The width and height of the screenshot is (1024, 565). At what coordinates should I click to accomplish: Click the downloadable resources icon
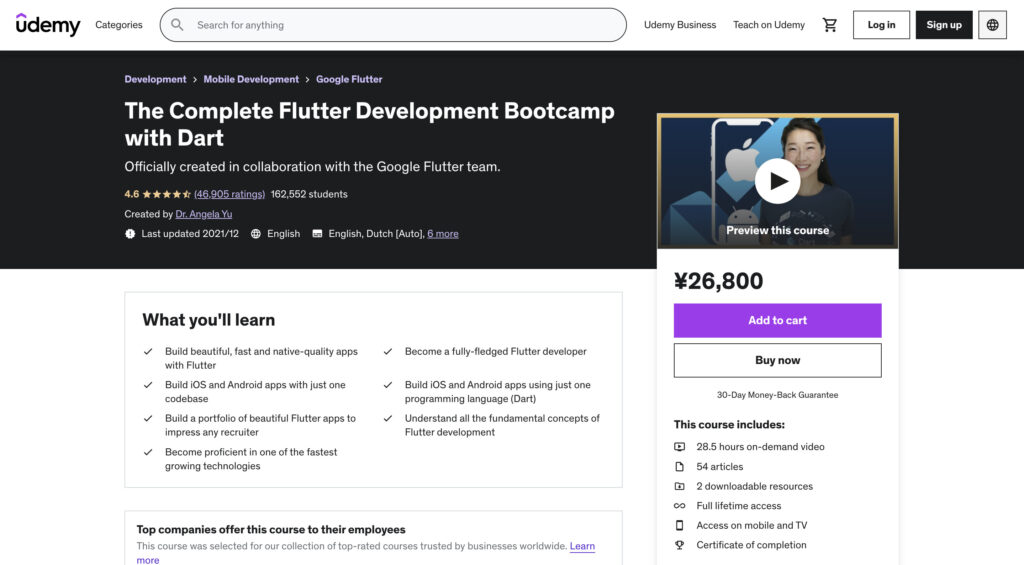pyautogui.click(x=680, y=486)
